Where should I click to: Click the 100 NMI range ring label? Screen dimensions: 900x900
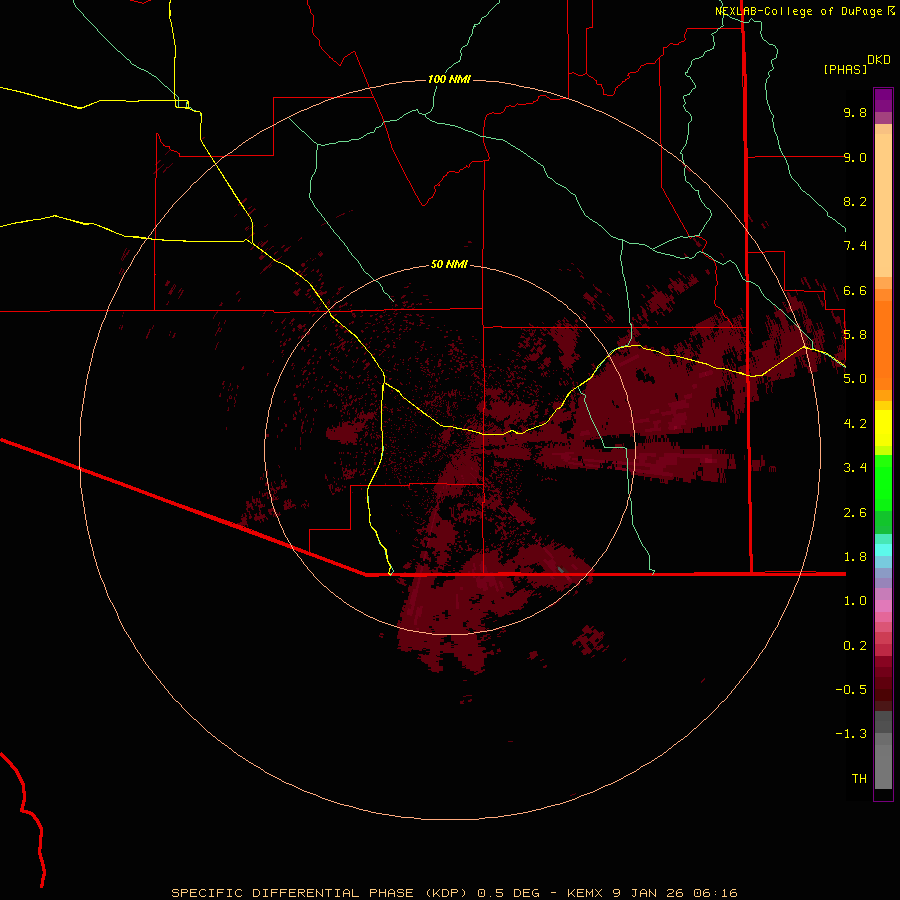449,79
